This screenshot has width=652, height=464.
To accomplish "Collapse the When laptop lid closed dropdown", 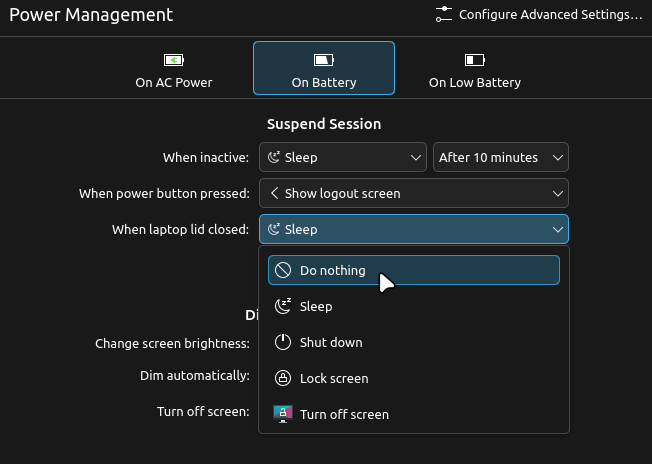I will (x=414, y=230).
